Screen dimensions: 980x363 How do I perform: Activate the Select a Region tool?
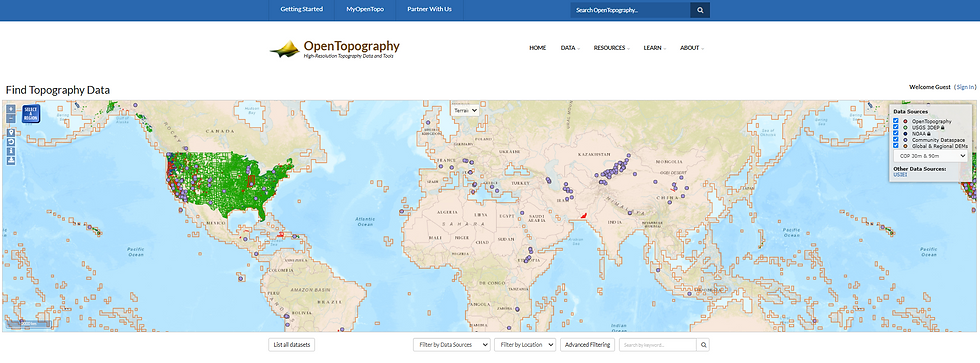pos(31,114)
